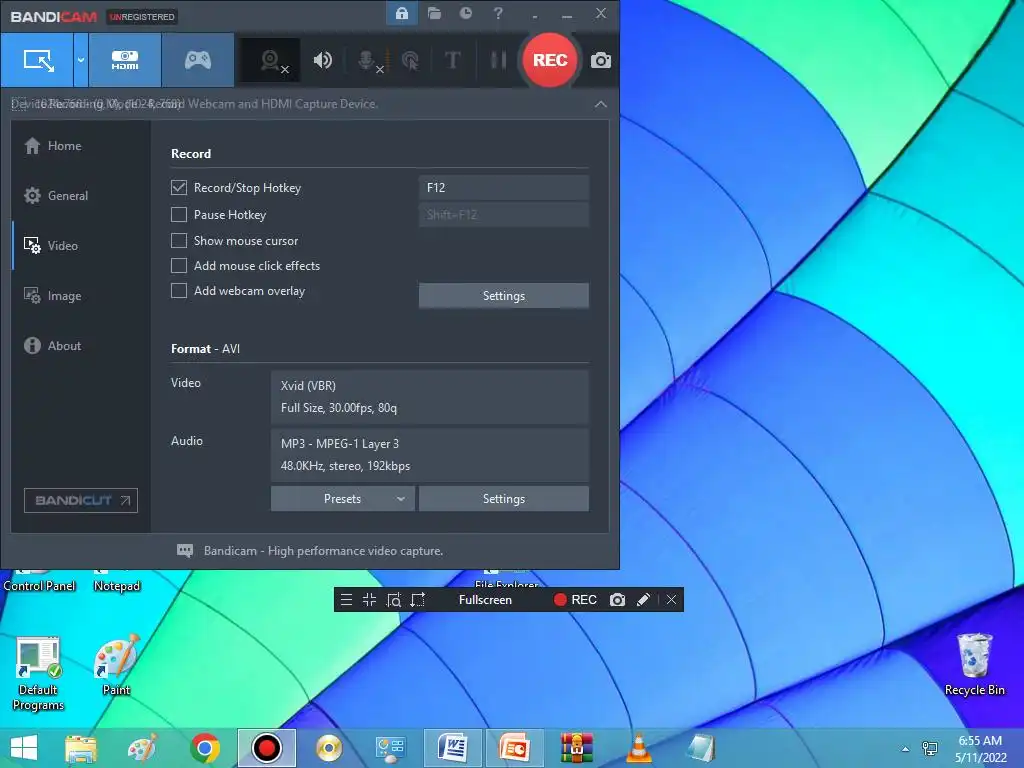Take screenshot with camera icon
The image size is (1024, 768).
(601, 61)
